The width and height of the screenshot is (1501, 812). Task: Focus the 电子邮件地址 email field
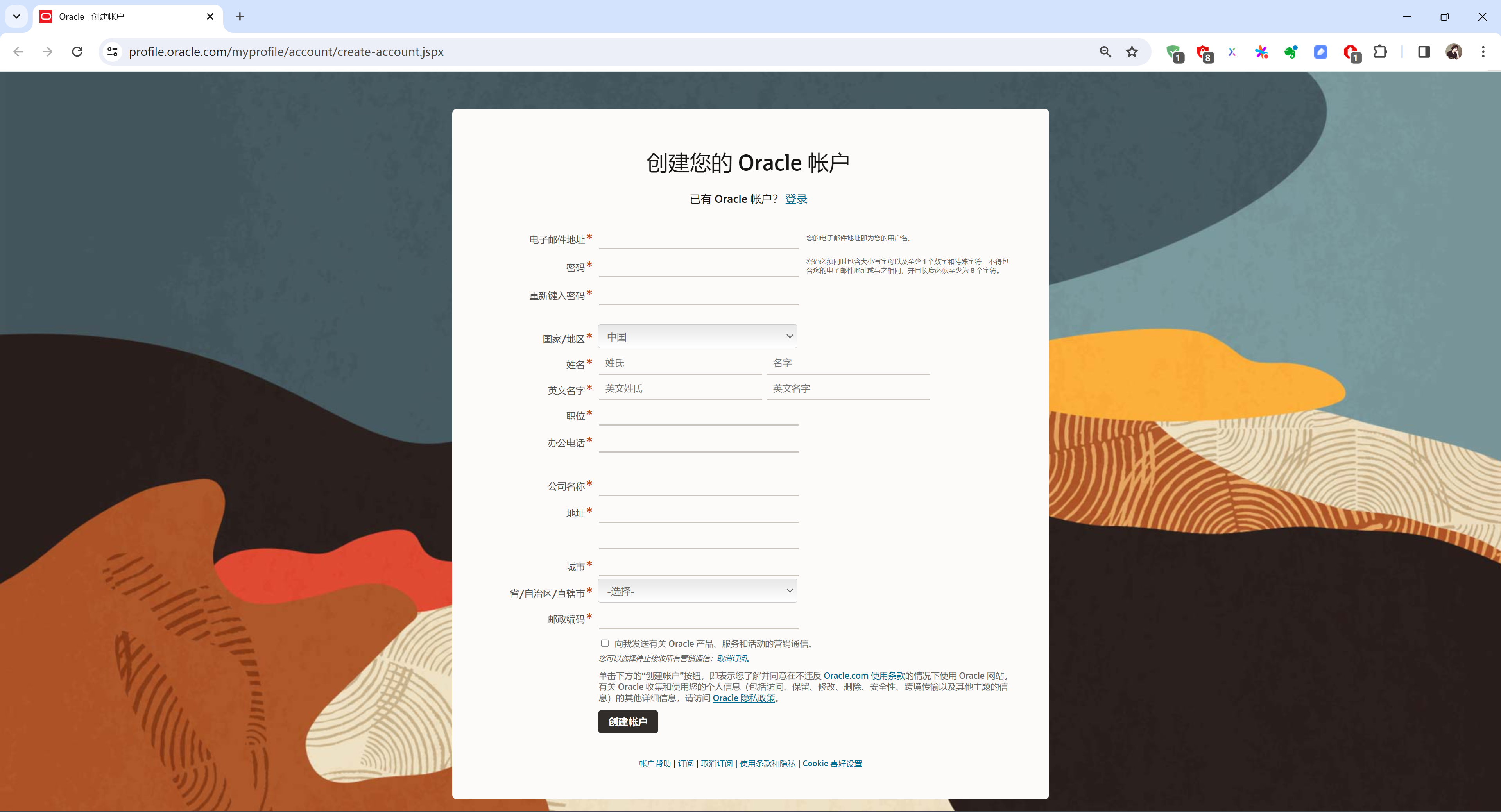click(698, 240)
